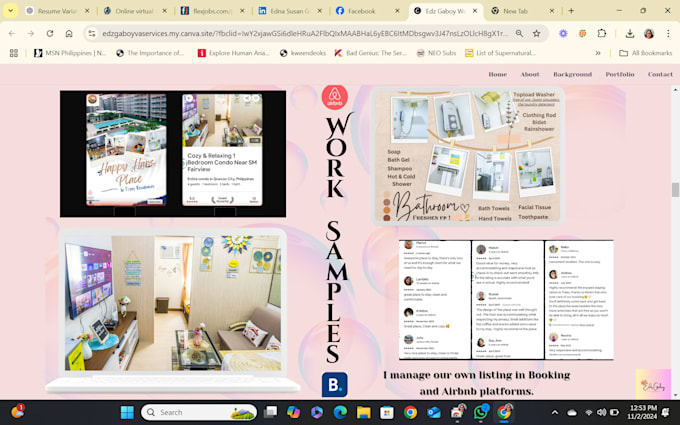
Task: Open File Explorer from the taskbar
Action: [x=363, y=412]
